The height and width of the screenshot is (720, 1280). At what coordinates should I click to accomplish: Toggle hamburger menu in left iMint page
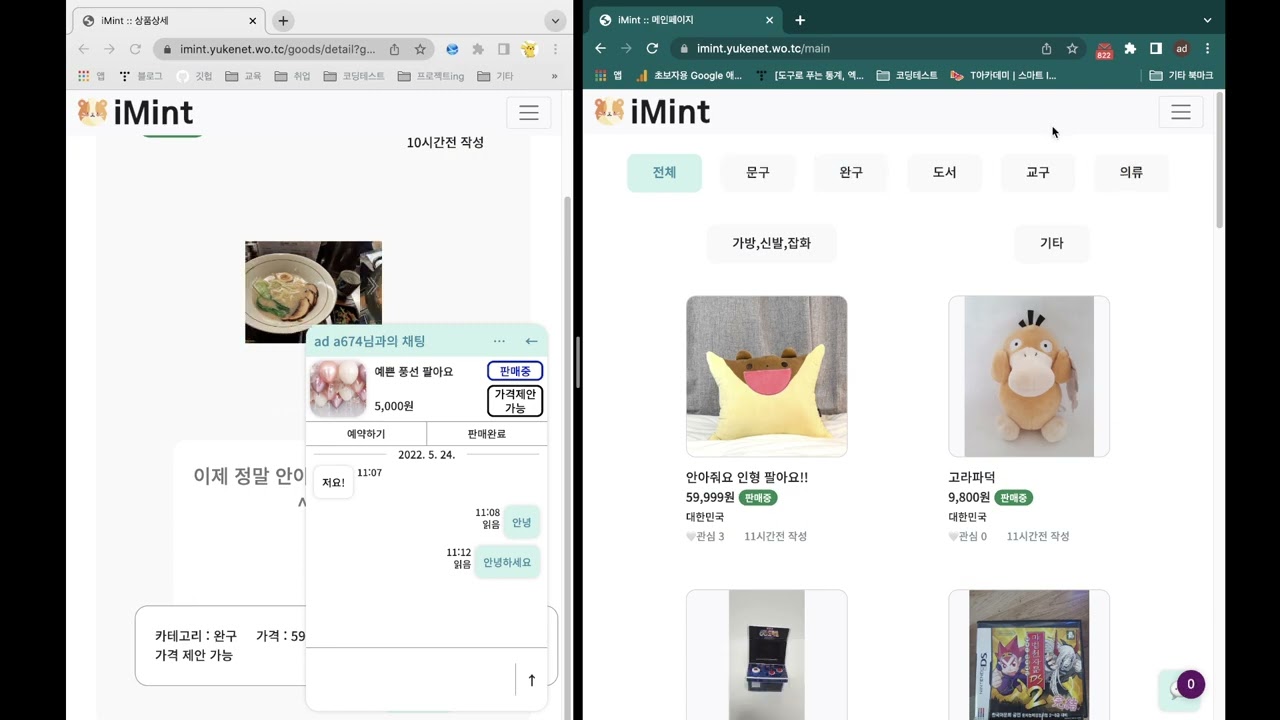tap(528, 113)
